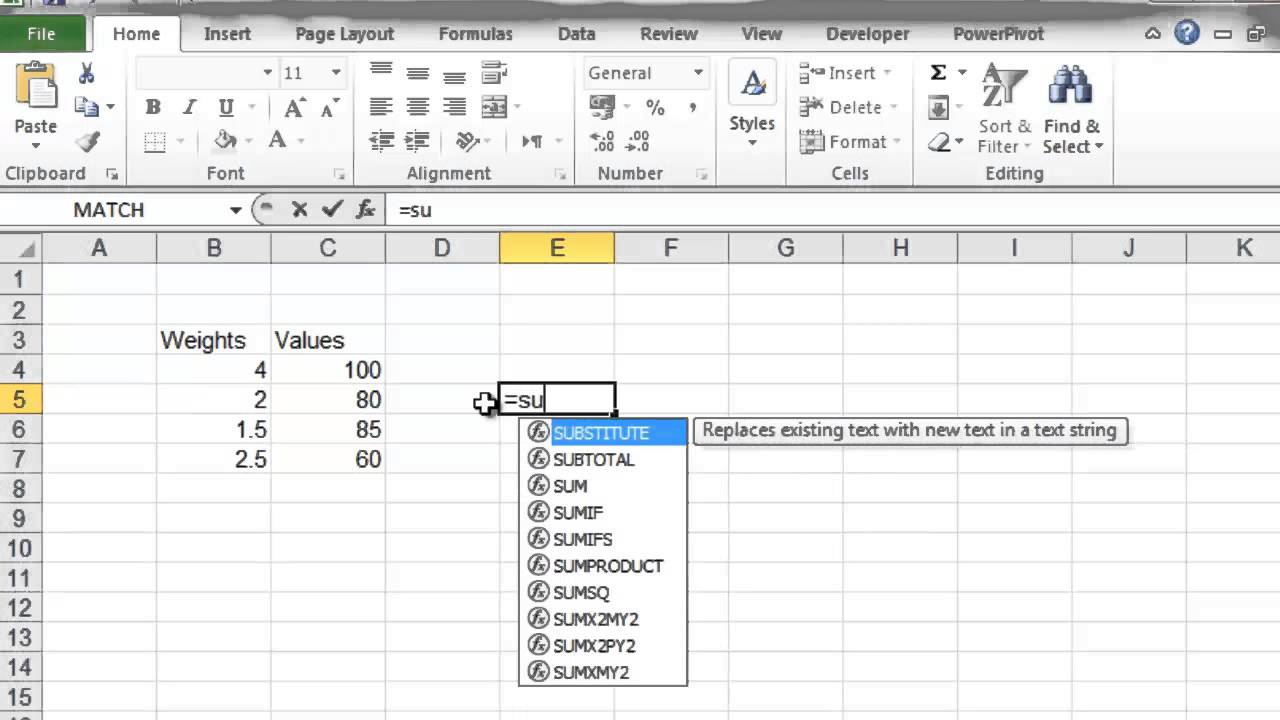Decrease font size with Shrink Font
This screenshot has width=1280, height=720.
point(329,107)
